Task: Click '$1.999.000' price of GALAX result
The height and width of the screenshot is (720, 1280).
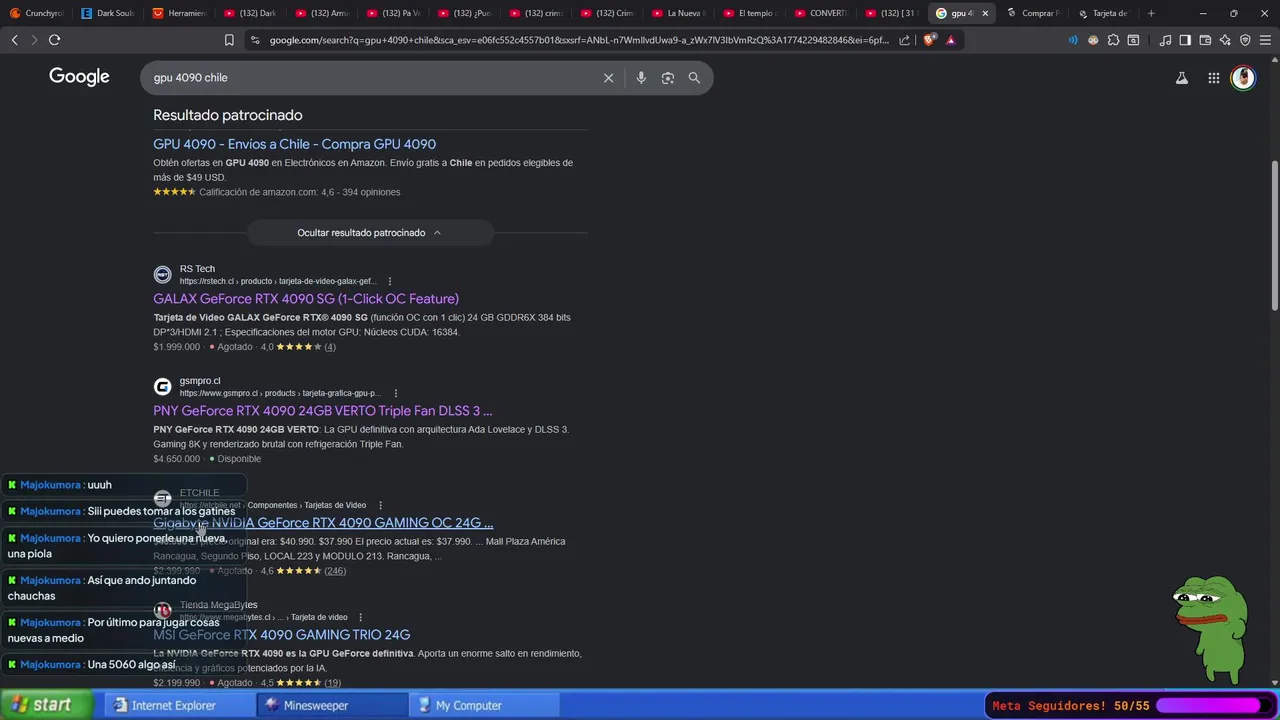Action: tap(177, 347)
